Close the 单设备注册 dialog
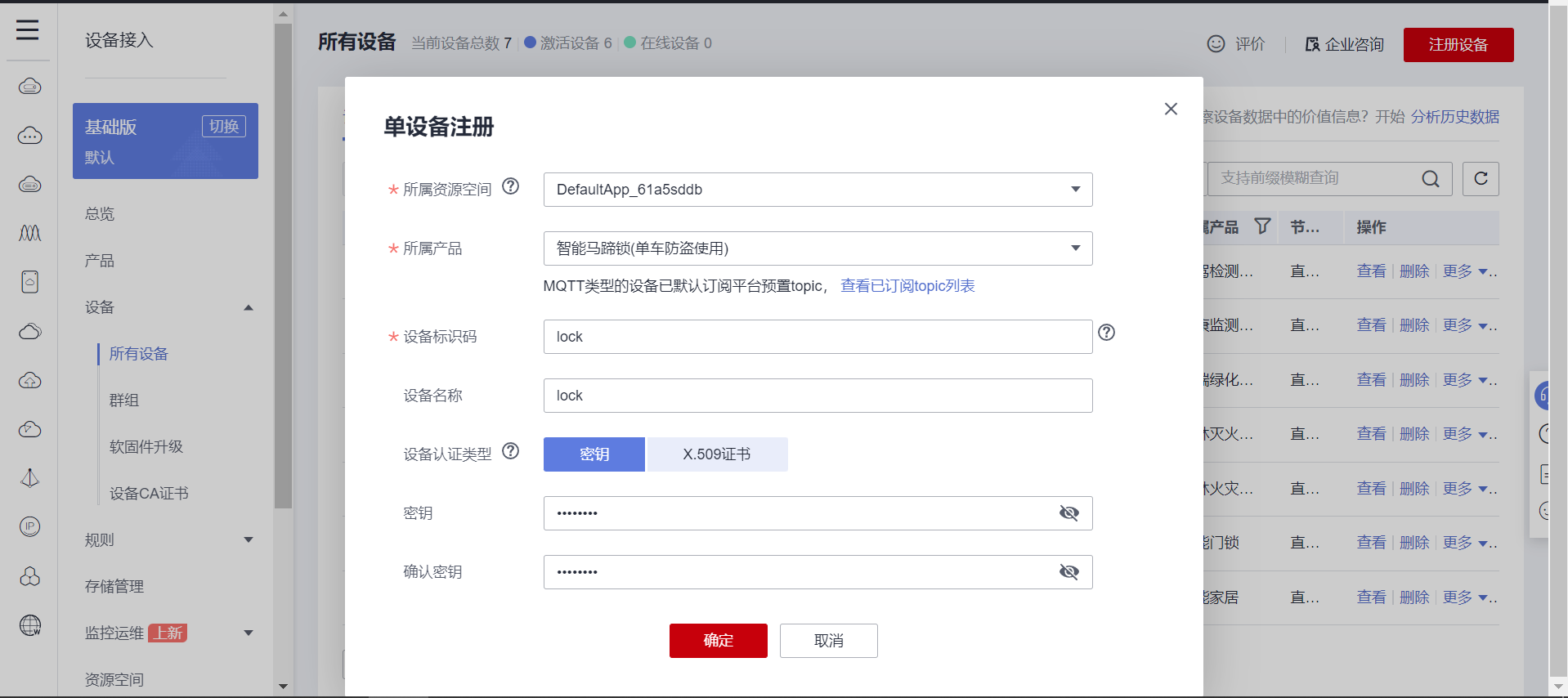Screen dimensions: 1568x698 (x=1171, y=110)
